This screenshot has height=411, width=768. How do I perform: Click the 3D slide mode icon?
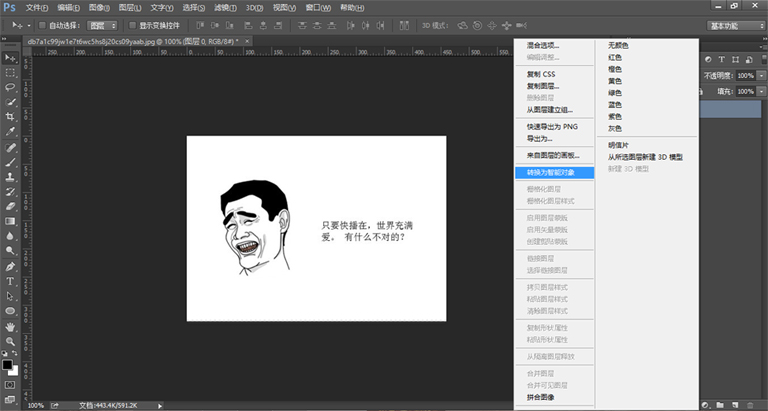coord(506,25)
